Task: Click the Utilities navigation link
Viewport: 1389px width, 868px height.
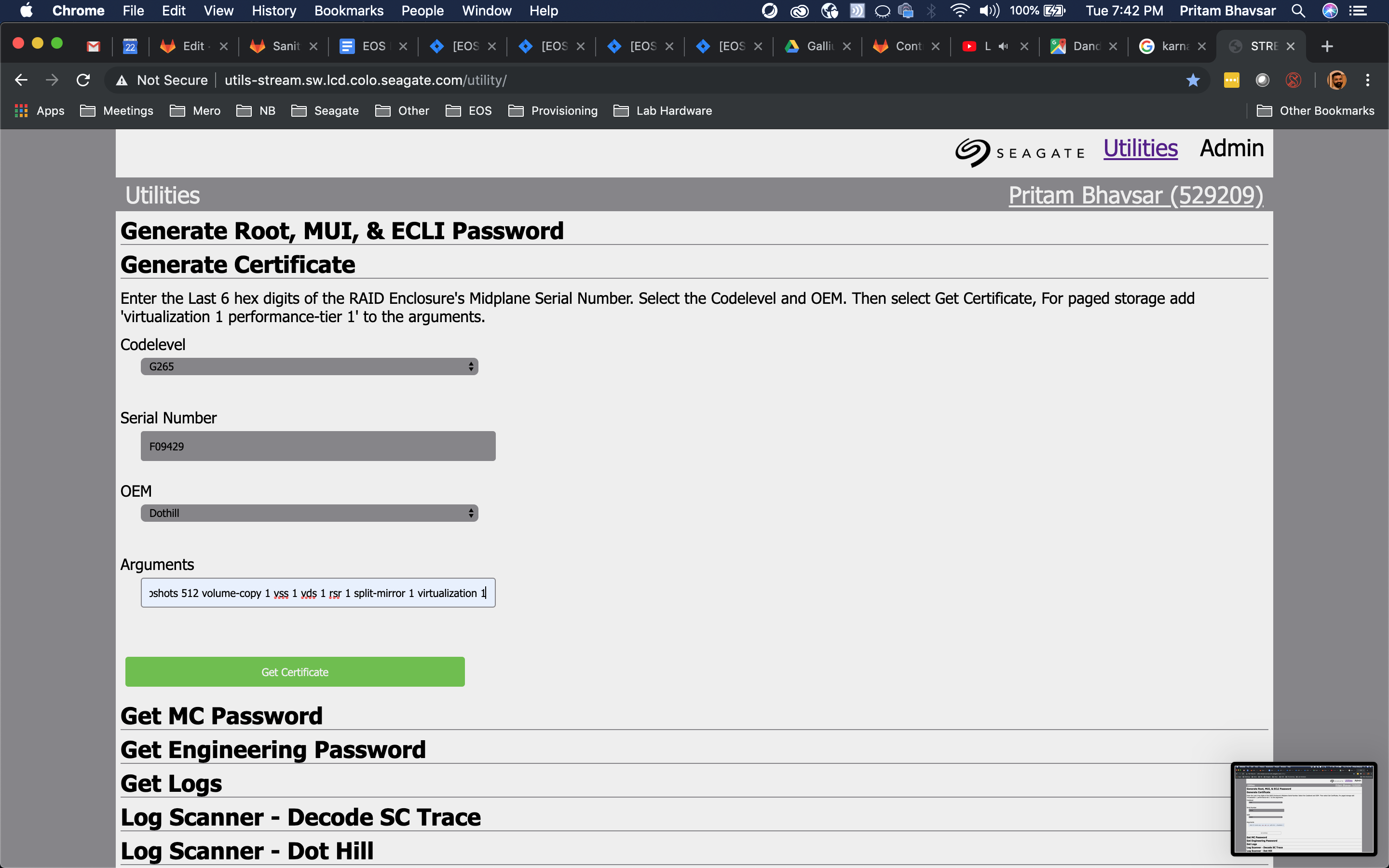Action: tap(1140, 147)
